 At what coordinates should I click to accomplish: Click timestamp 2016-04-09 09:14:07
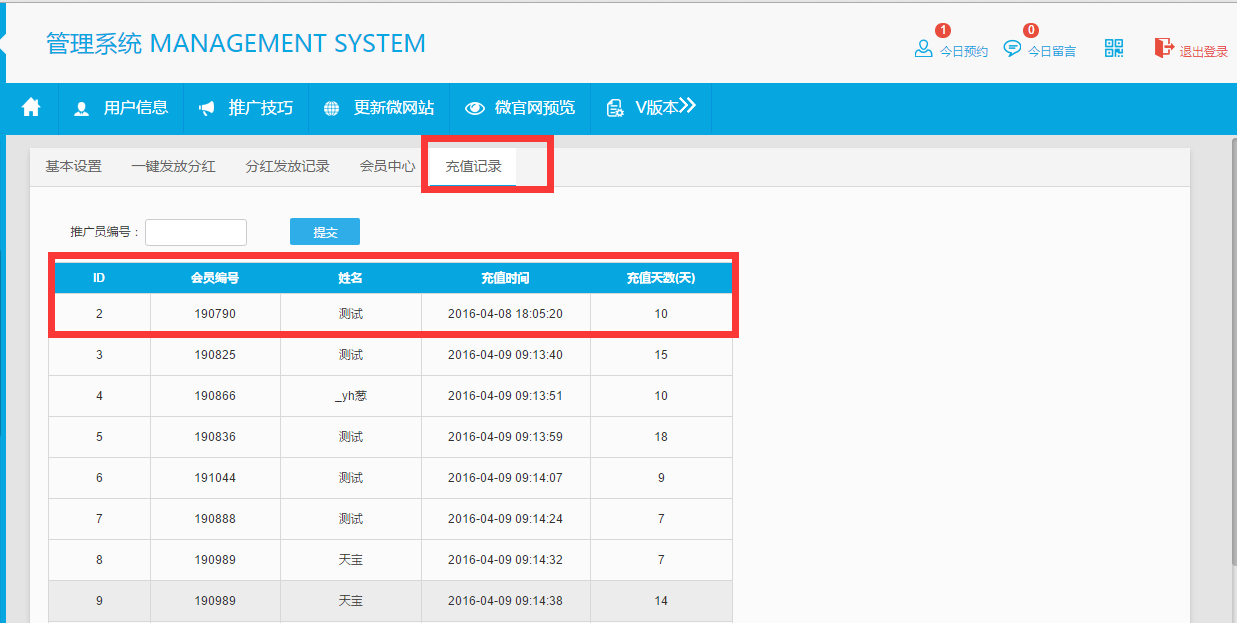click(x=505, y=478)
